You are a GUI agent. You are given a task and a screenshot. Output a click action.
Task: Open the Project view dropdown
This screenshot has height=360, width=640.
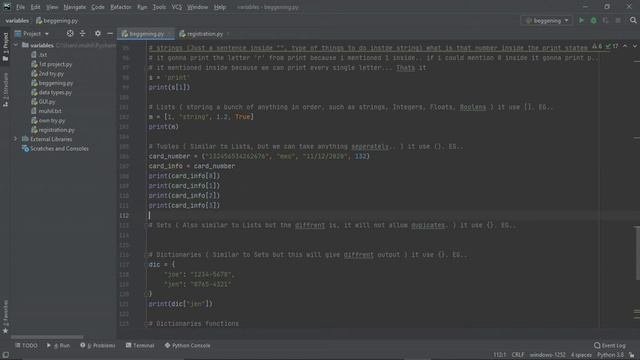(32, 34)
